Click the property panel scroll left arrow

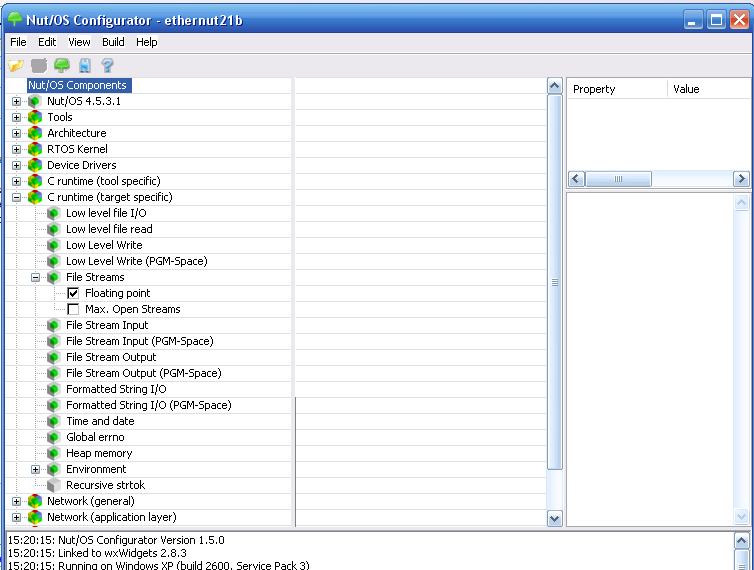[x=576, y=179]
